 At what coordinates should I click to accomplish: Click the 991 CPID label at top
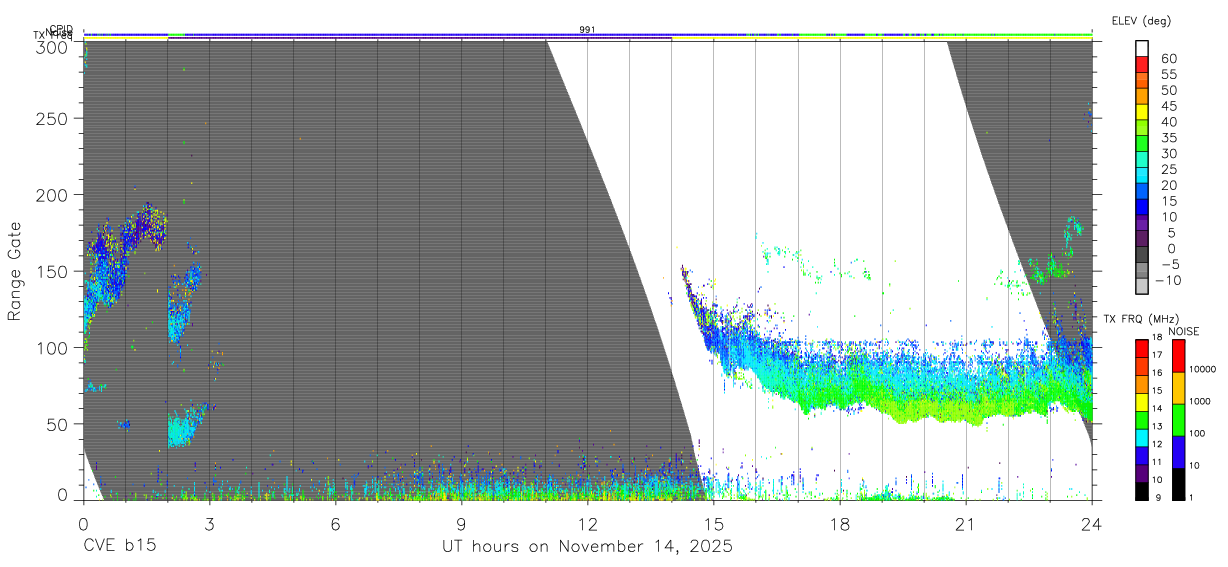click(587, 30)
